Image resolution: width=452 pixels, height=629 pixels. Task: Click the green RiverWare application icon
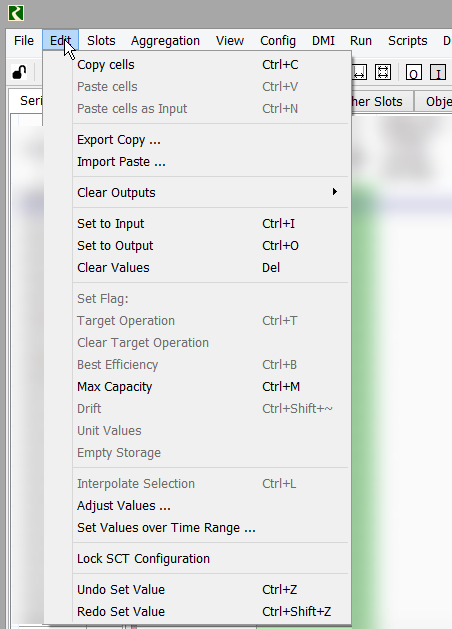16,13
